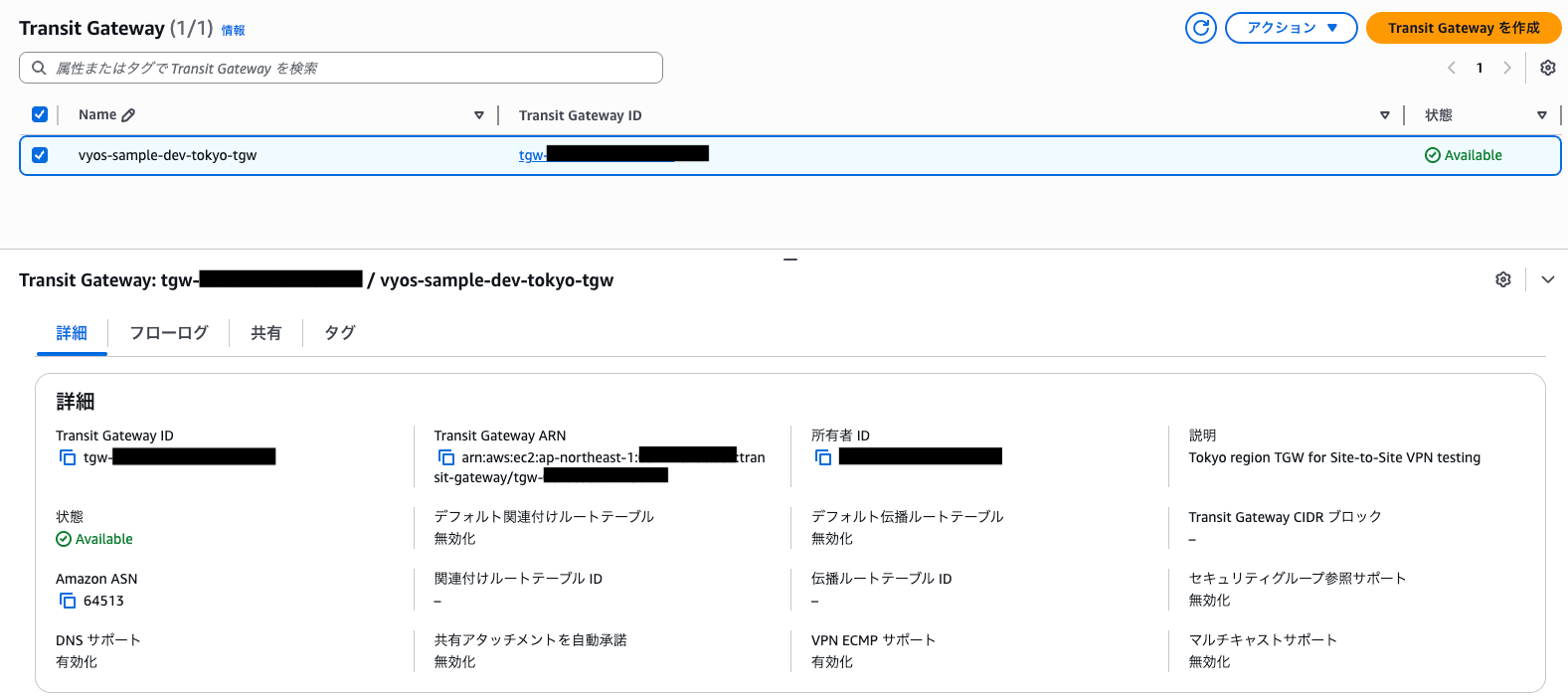
Task: Copy the Transit Gateway ID value
Action: (68, 457)
